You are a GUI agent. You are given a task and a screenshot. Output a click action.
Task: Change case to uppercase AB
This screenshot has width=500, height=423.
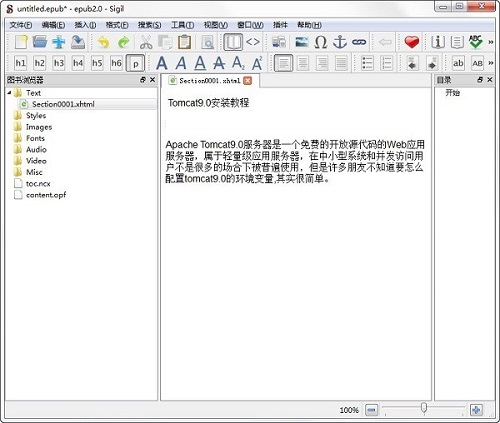pyautogui.click(x=477, y=63)
